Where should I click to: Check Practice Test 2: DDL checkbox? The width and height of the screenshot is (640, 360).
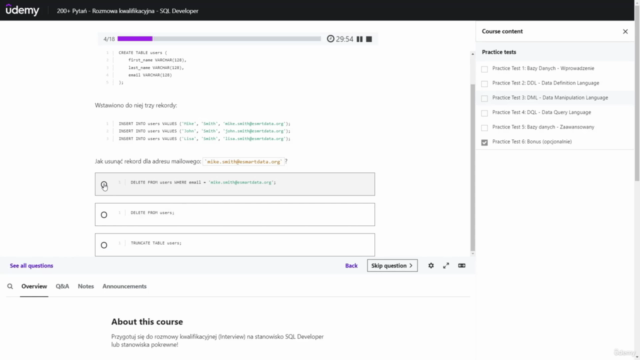pos(484,84)
